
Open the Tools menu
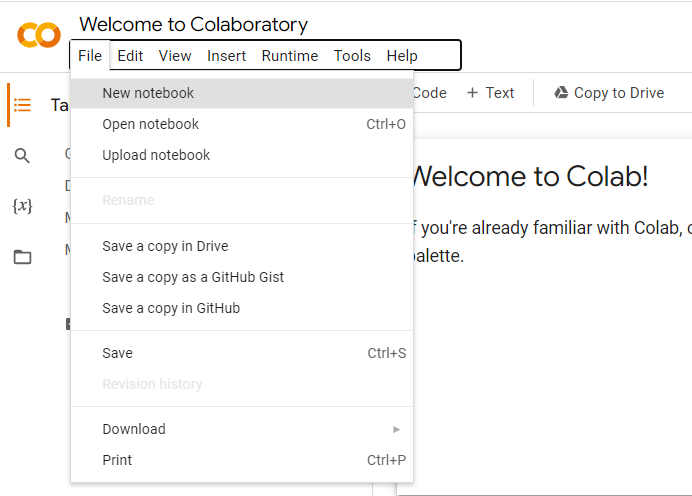[x=352, y=56]
